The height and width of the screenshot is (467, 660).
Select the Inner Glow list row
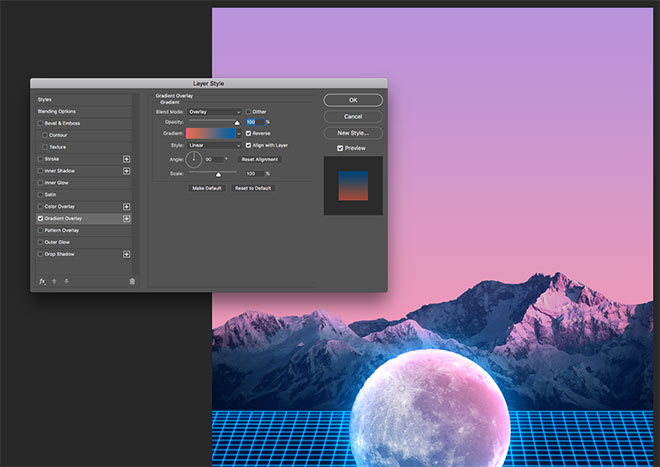pyautogui.click(x=84, y=183)
